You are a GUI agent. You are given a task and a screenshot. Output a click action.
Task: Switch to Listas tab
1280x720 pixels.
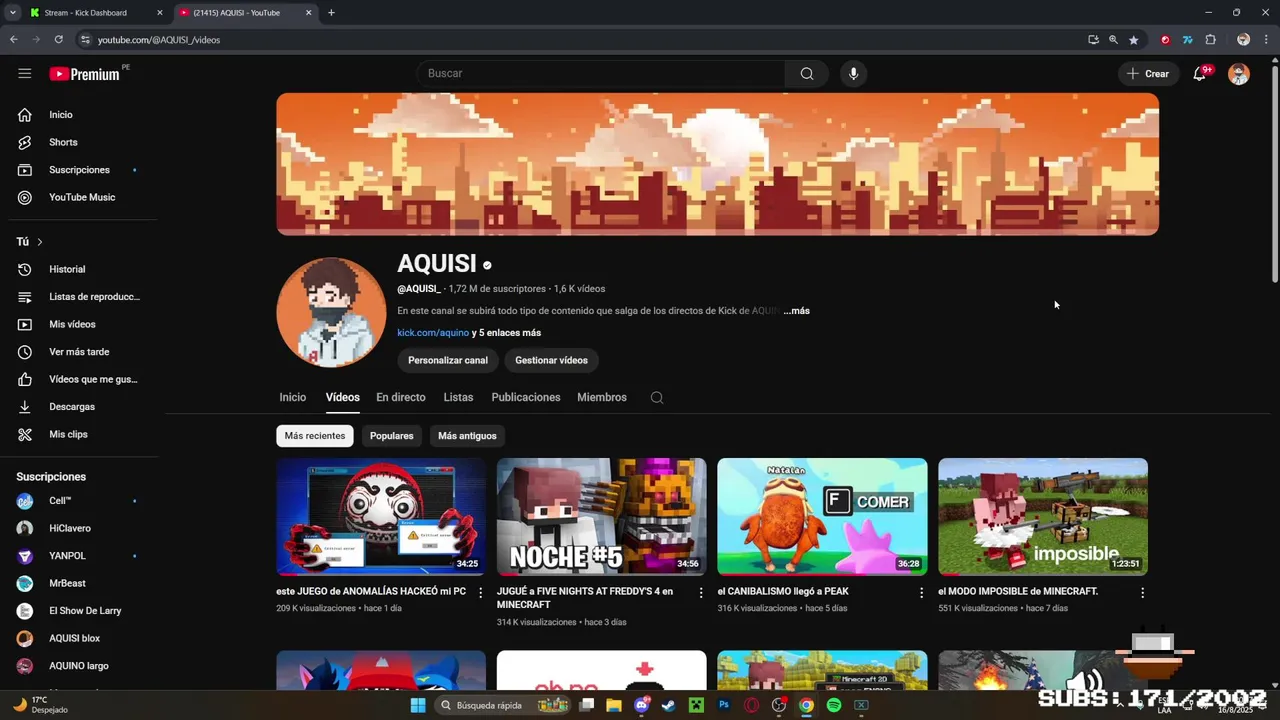click(x=458, y=397)
